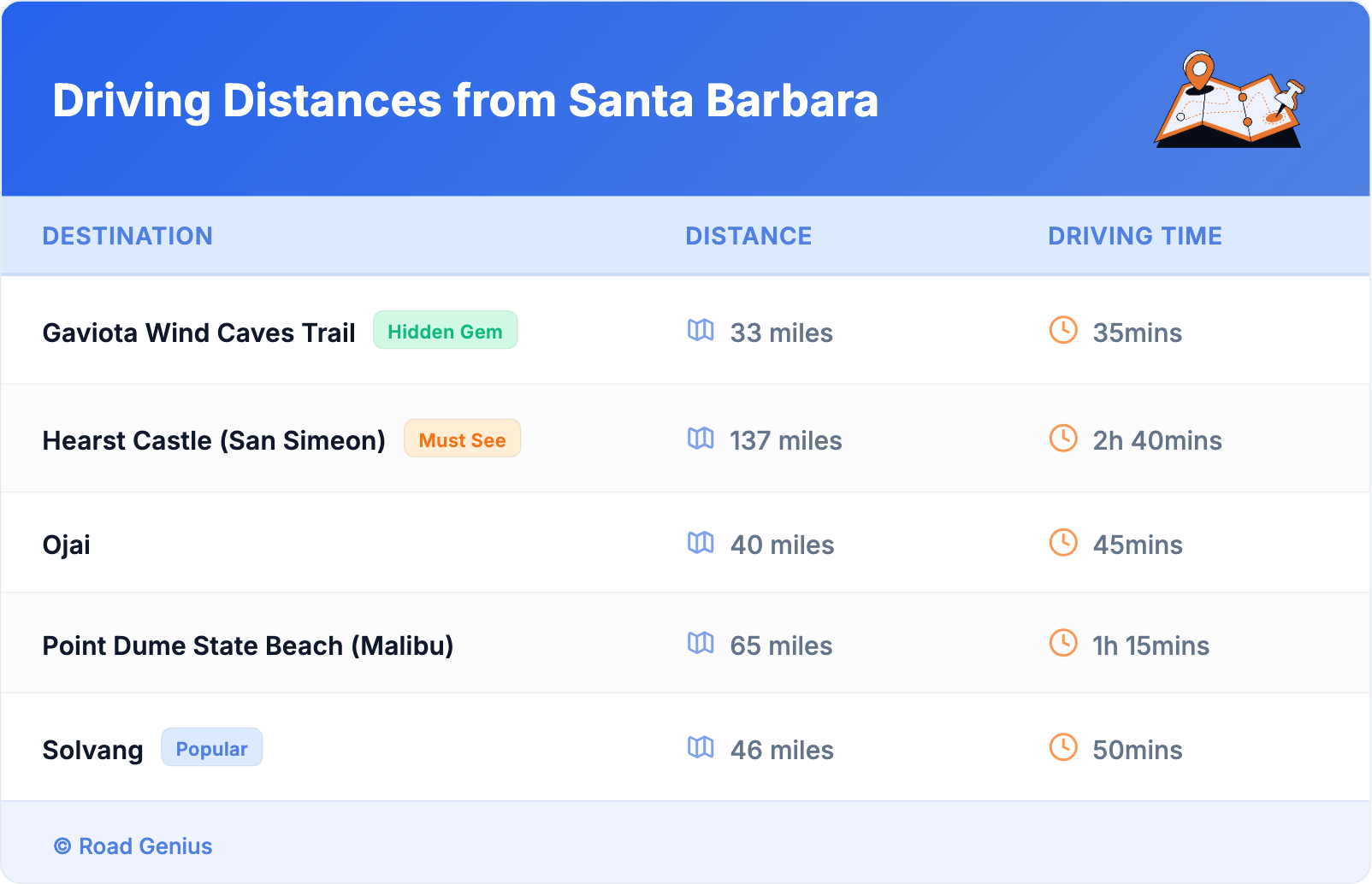The height and width of the screenshot is (884, 1372).
Task: Click the map icon beside 33 miles
Action: [701, 330]
